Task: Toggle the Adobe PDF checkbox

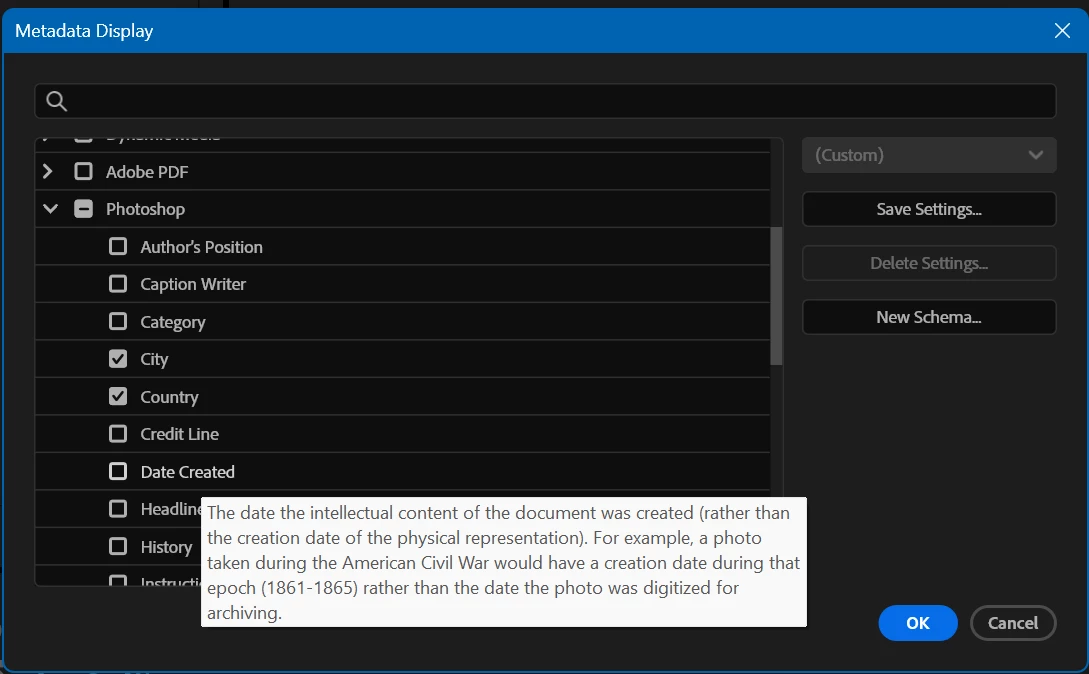Action: pos(83,171)
